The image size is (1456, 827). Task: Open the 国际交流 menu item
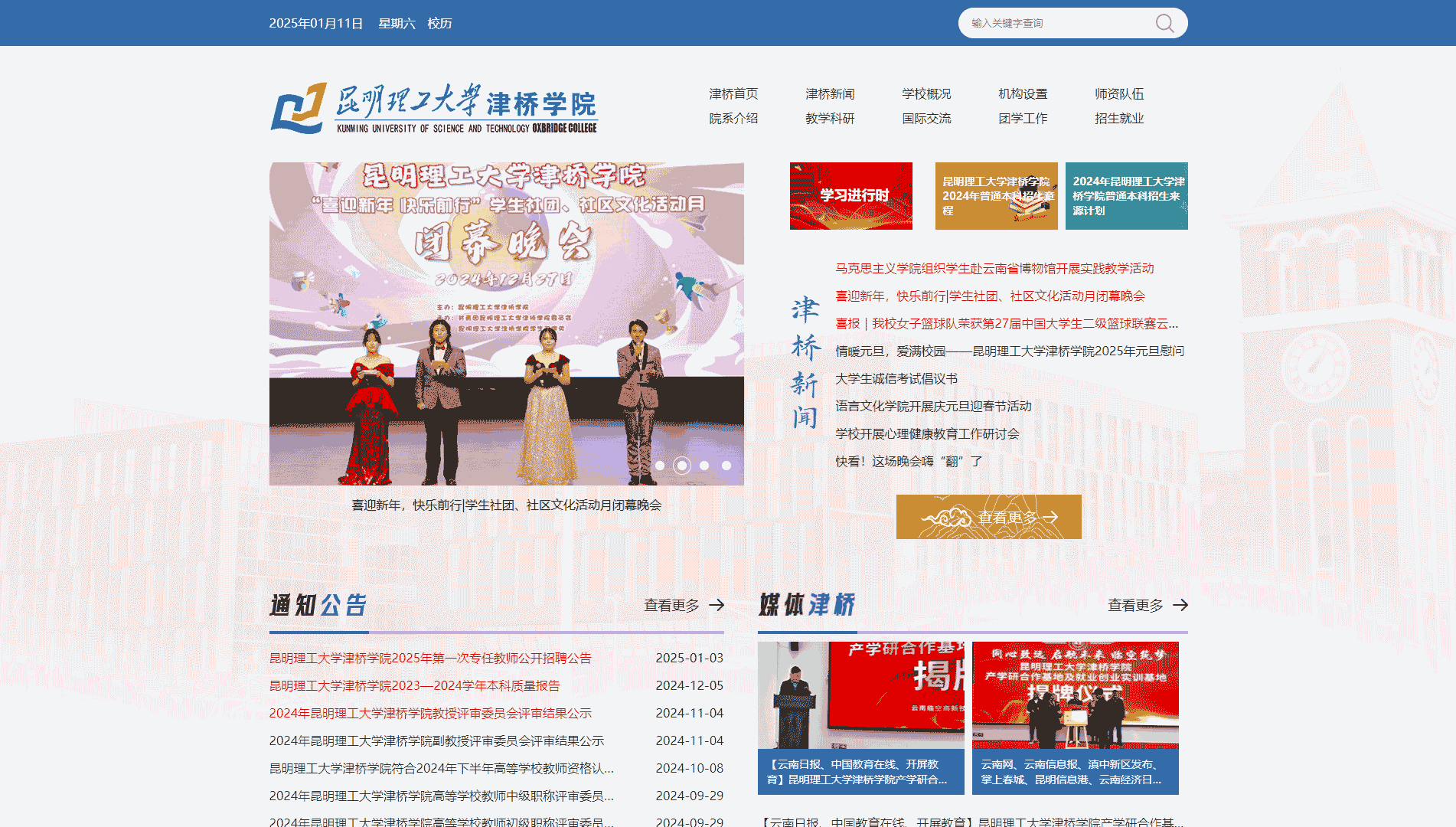click(x=926, y=119)
